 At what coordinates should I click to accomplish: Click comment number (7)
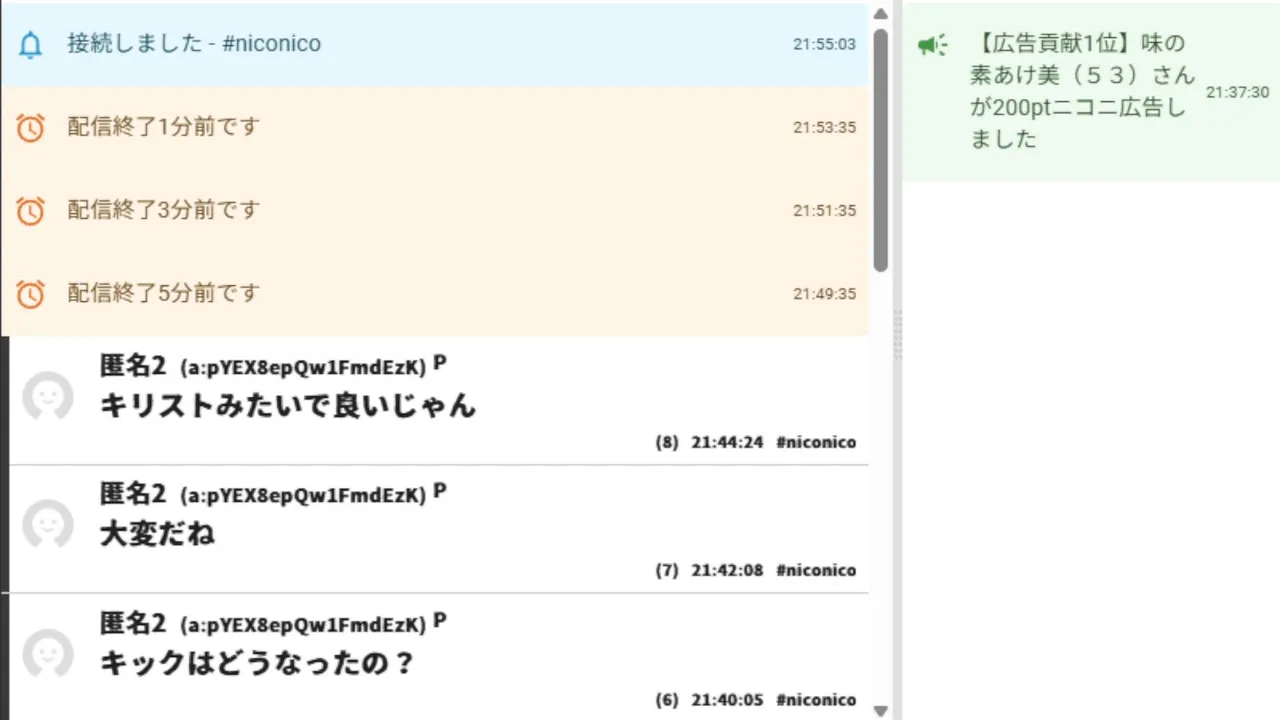tap(667, 570)
